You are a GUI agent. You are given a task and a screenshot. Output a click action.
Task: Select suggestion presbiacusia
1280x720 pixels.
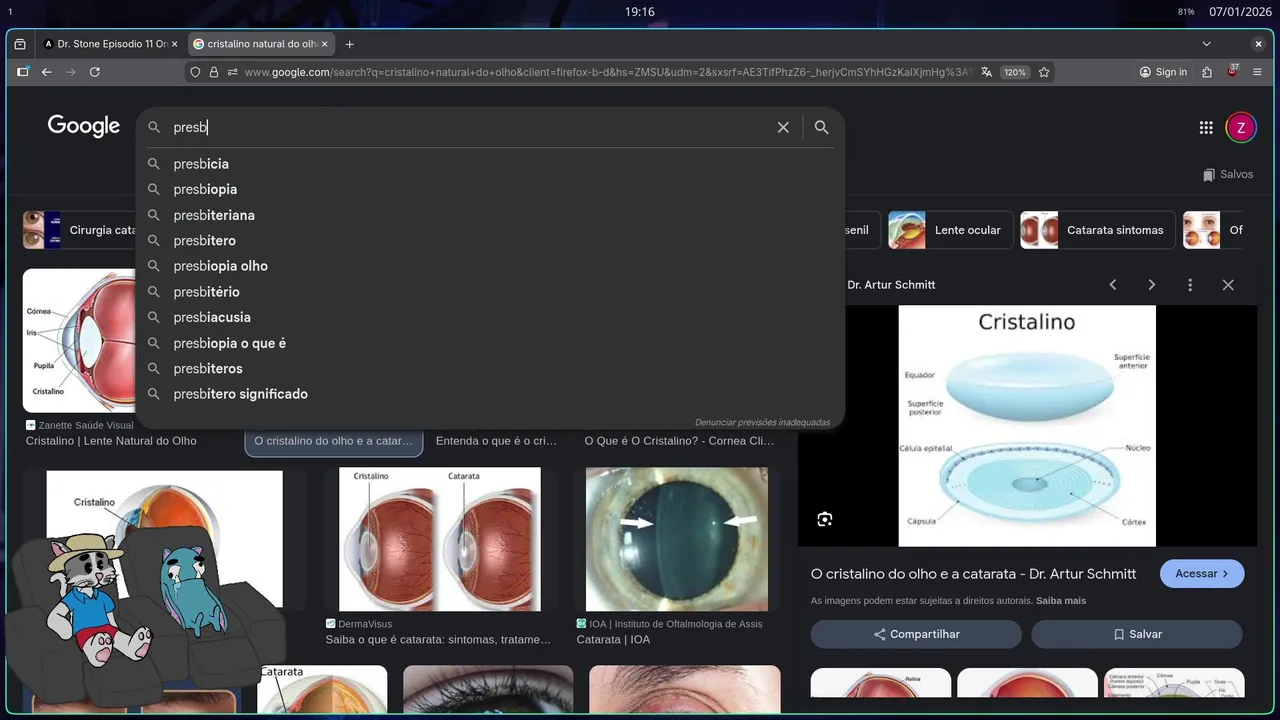pos(490,317)
